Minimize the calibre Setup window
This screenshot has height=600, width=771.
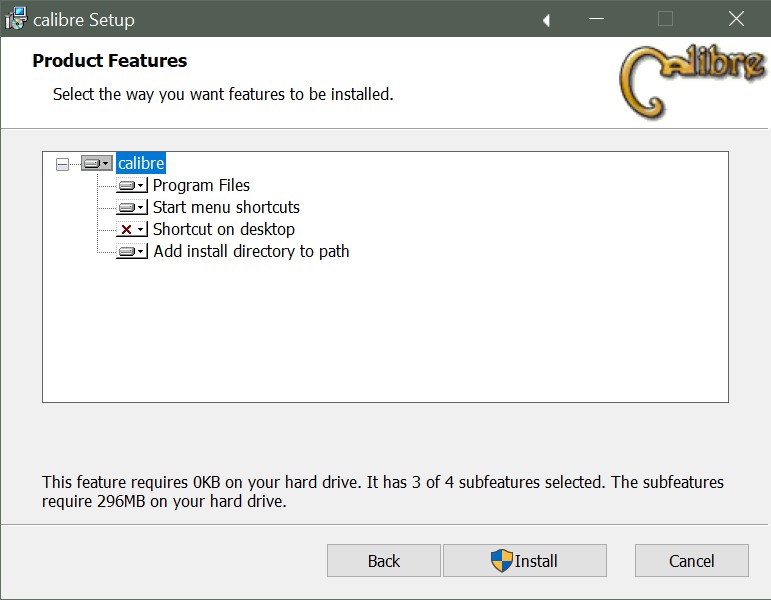click(x=596, y=19)
